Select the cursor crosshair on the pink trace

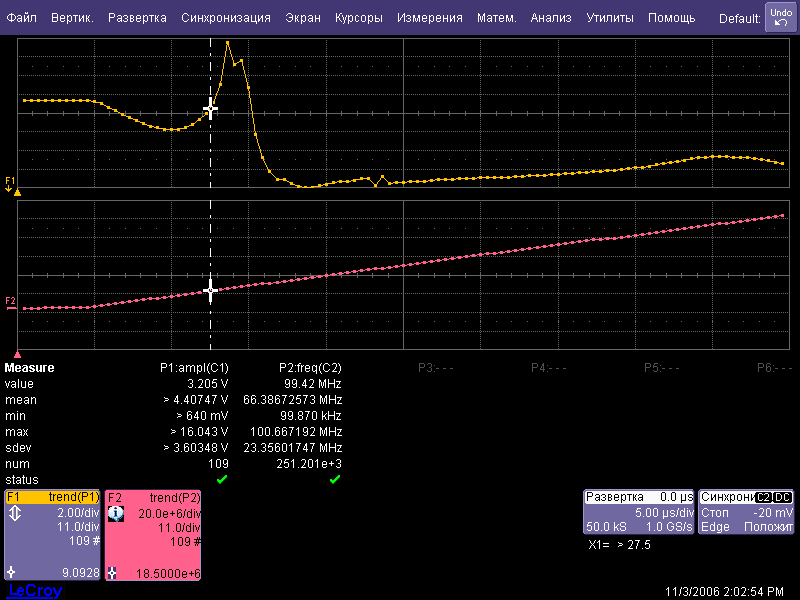tap(210, 291)
